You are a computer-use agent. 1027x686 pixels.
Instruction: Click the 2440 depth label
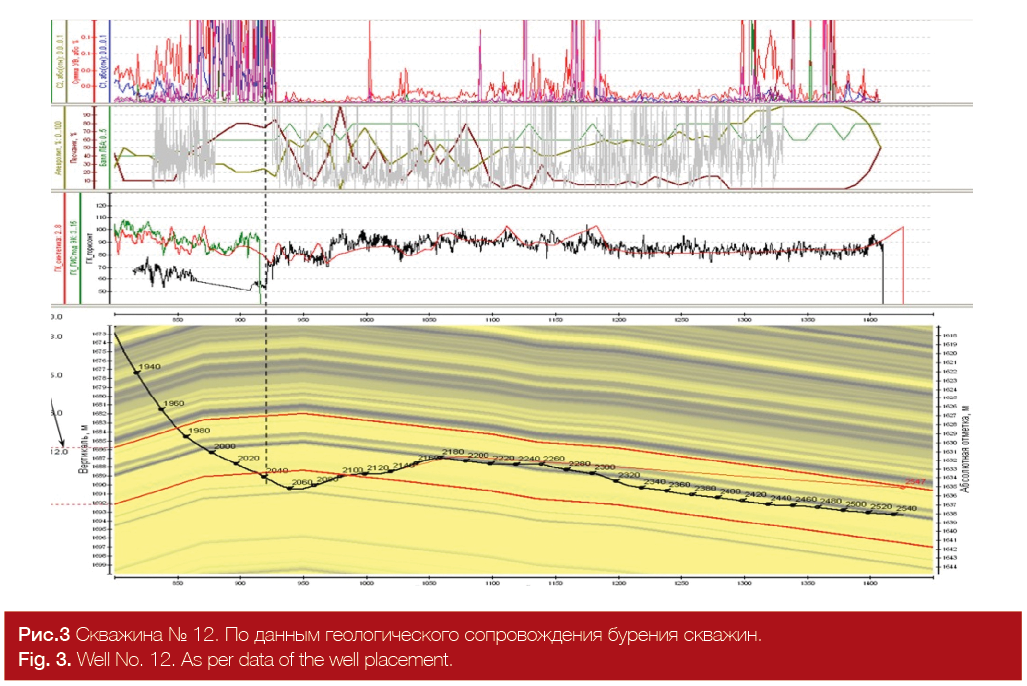coord(781,499)
